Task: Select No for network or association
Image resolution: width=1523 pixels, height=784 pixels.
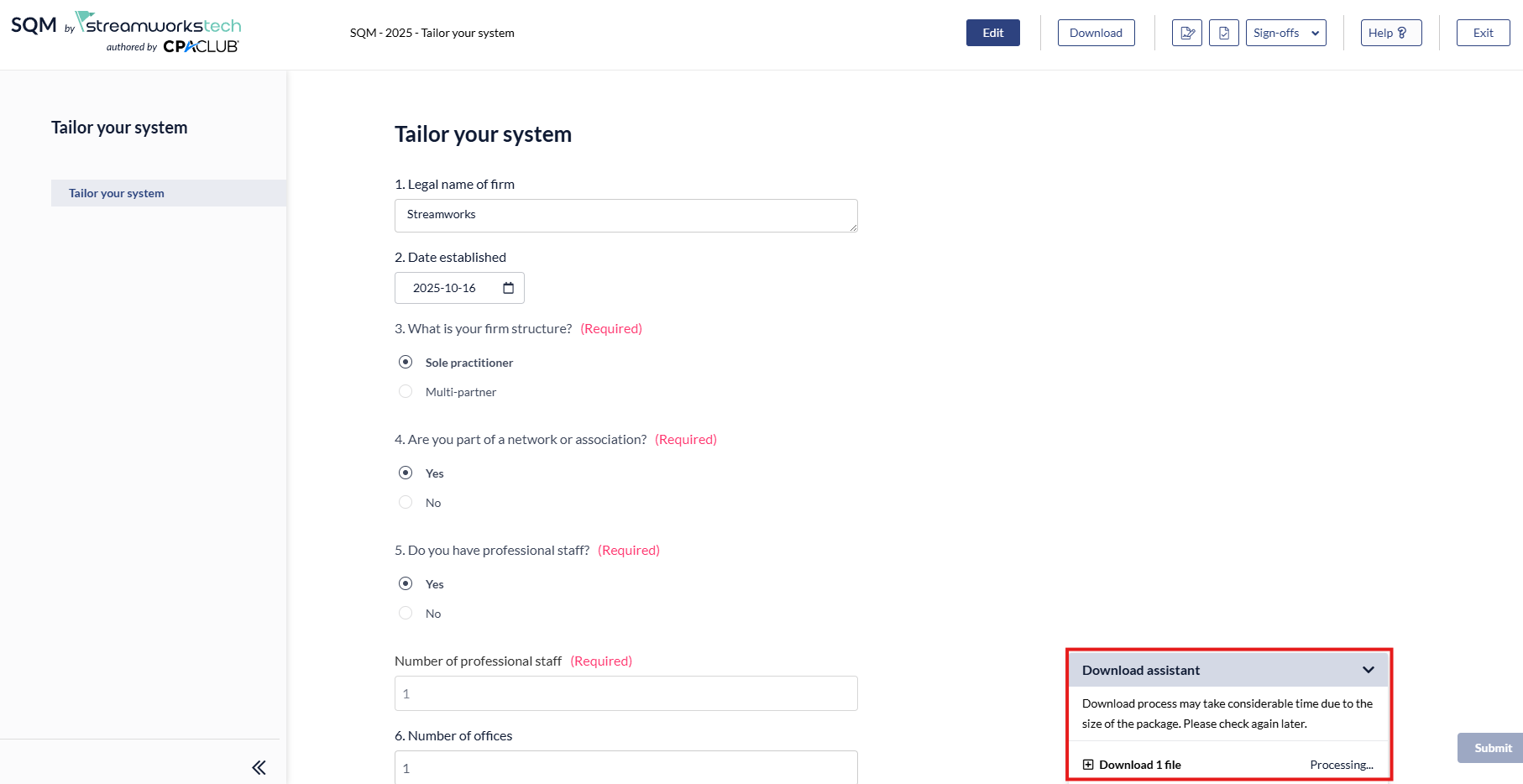Action: click(406, 503)
